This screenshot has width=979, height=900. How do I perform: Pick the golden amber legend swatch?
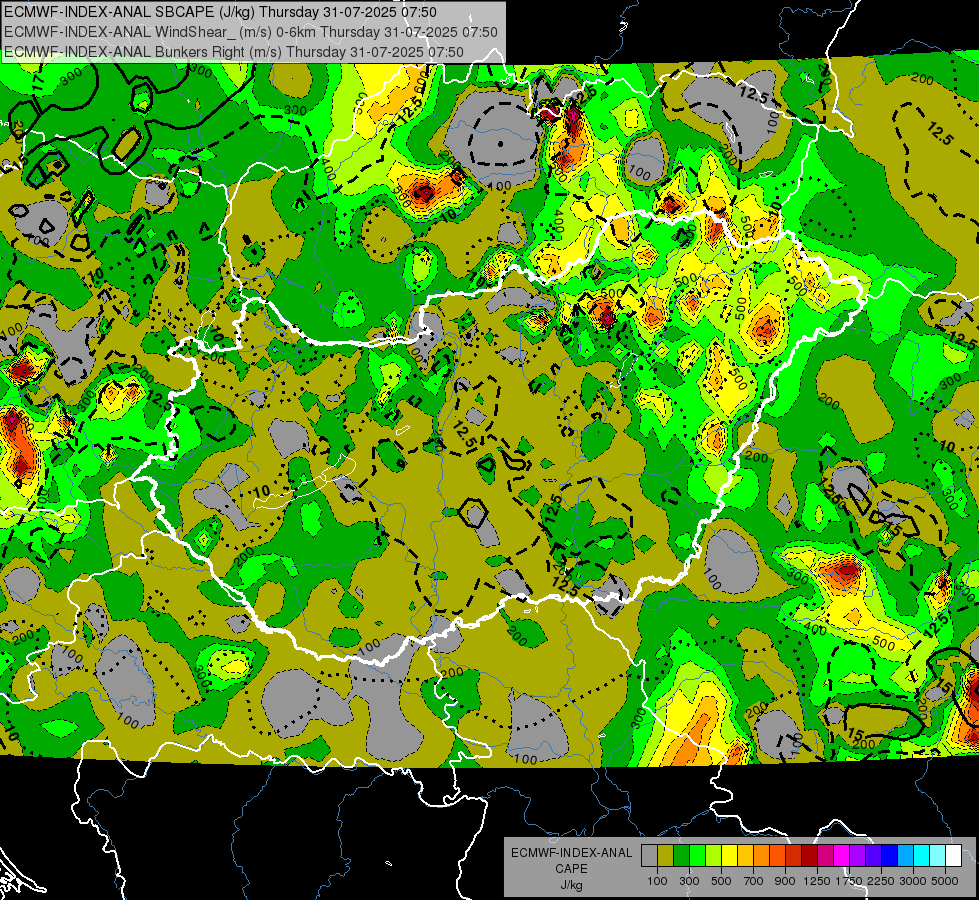pos(745,855)
